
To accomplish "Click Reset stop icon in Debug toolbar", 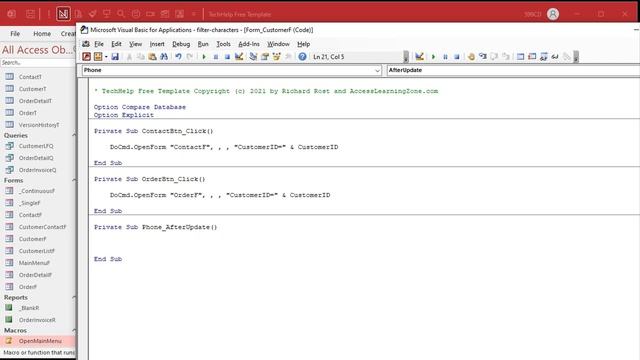I will (457, 57).
